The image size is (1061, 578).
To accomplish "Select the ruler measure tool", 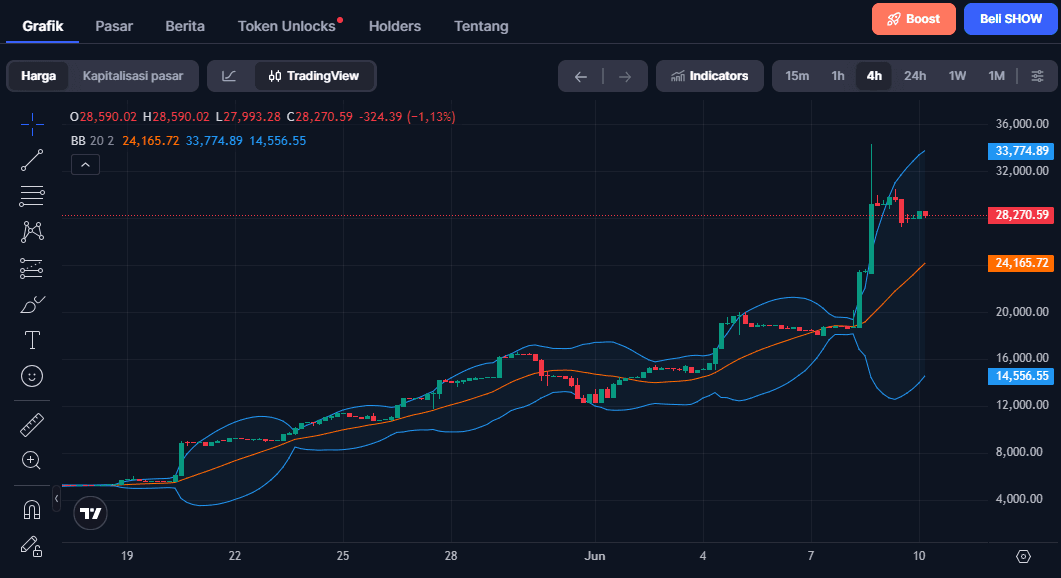I will tap(32, 425).
